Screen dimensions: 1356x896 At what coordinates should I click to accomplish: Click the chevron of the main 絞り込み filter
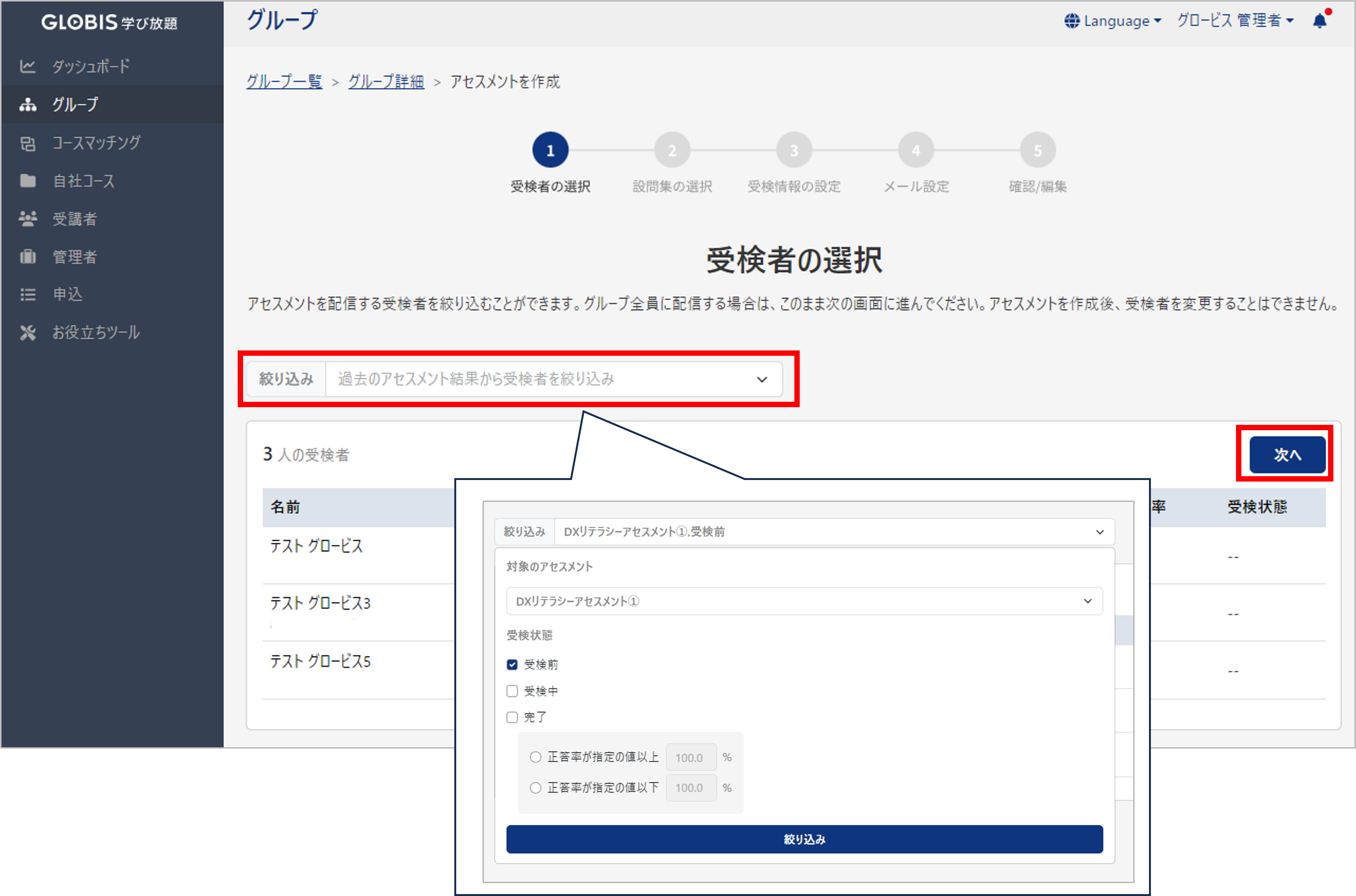(762, 380)
